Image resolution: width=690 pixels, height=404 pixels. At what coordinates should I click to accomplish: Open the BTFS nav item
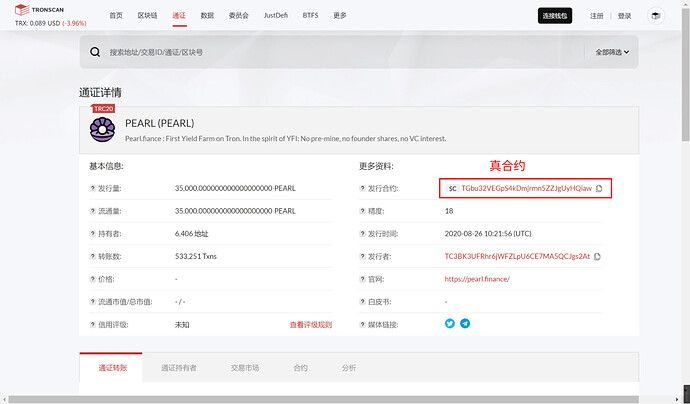[310, 15]
